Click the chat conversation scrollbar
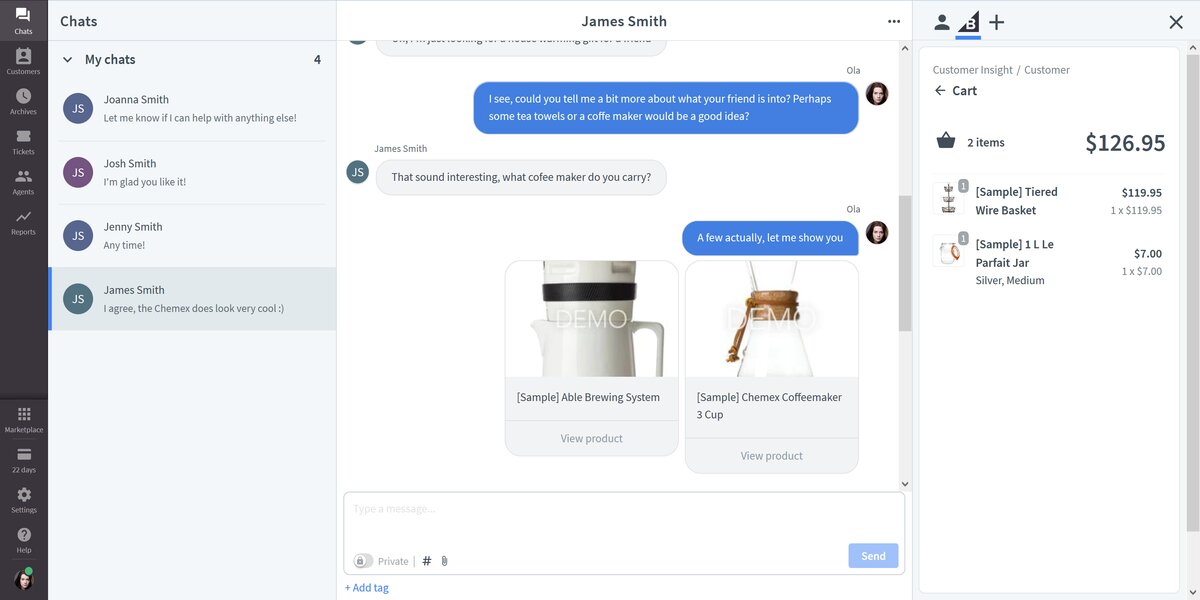 (905, 262)
